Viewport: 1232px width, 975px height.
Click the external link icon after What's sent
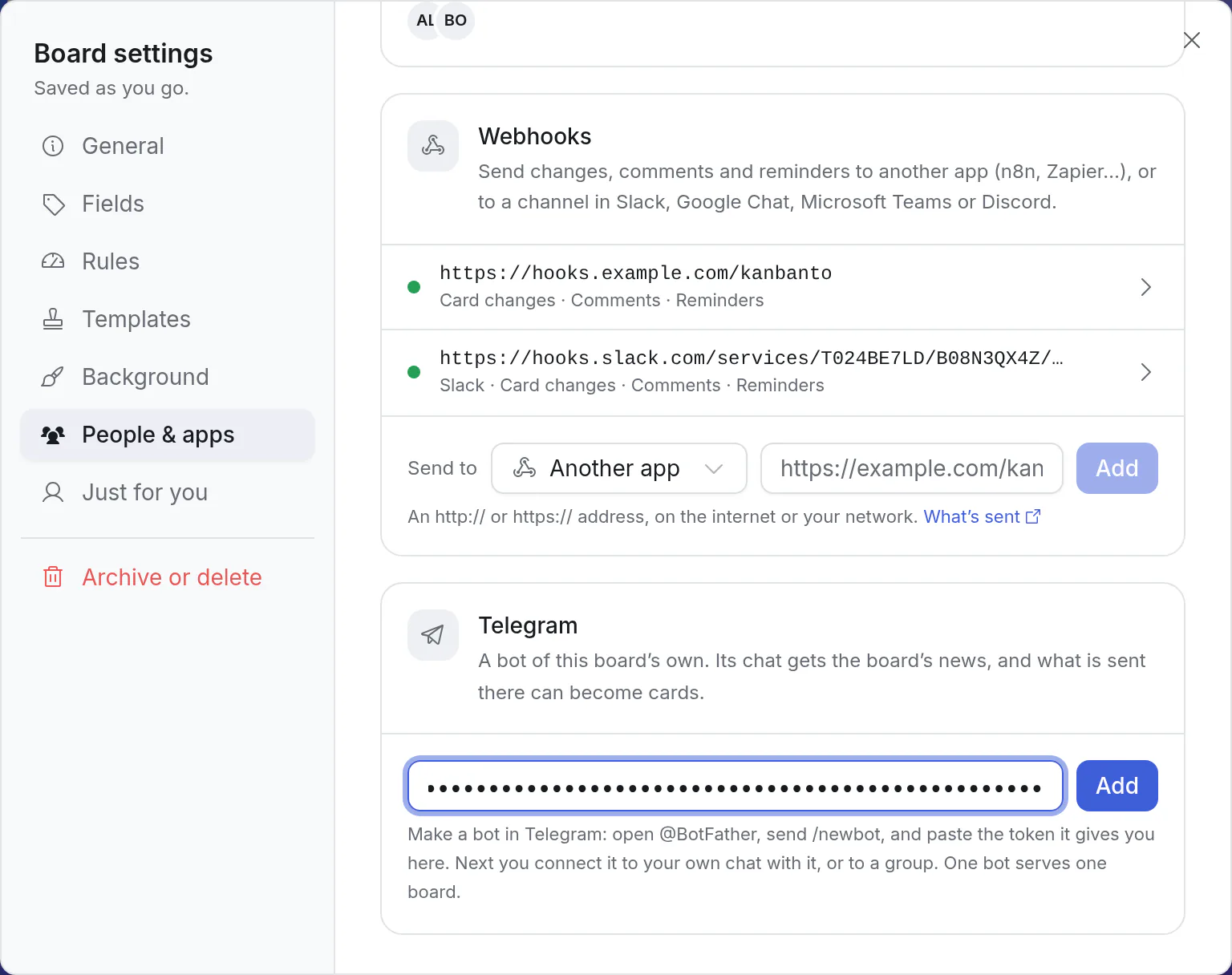[1033, 517]
